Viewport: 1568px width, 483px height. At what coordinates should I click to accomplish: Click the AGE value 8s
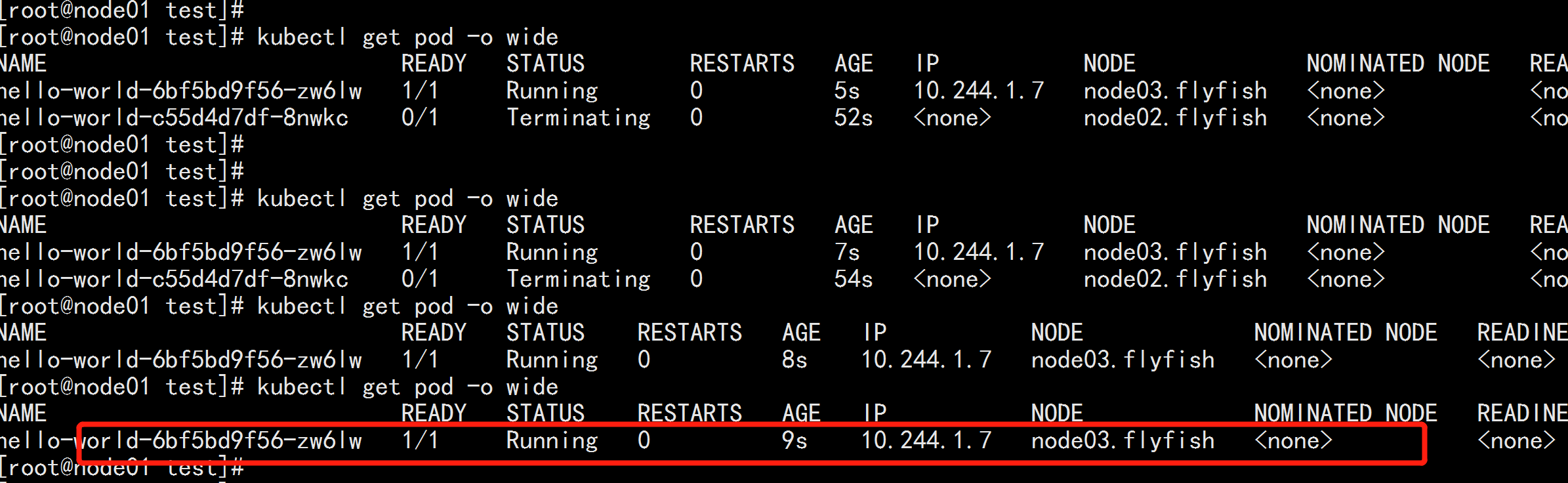click(794, 360)
